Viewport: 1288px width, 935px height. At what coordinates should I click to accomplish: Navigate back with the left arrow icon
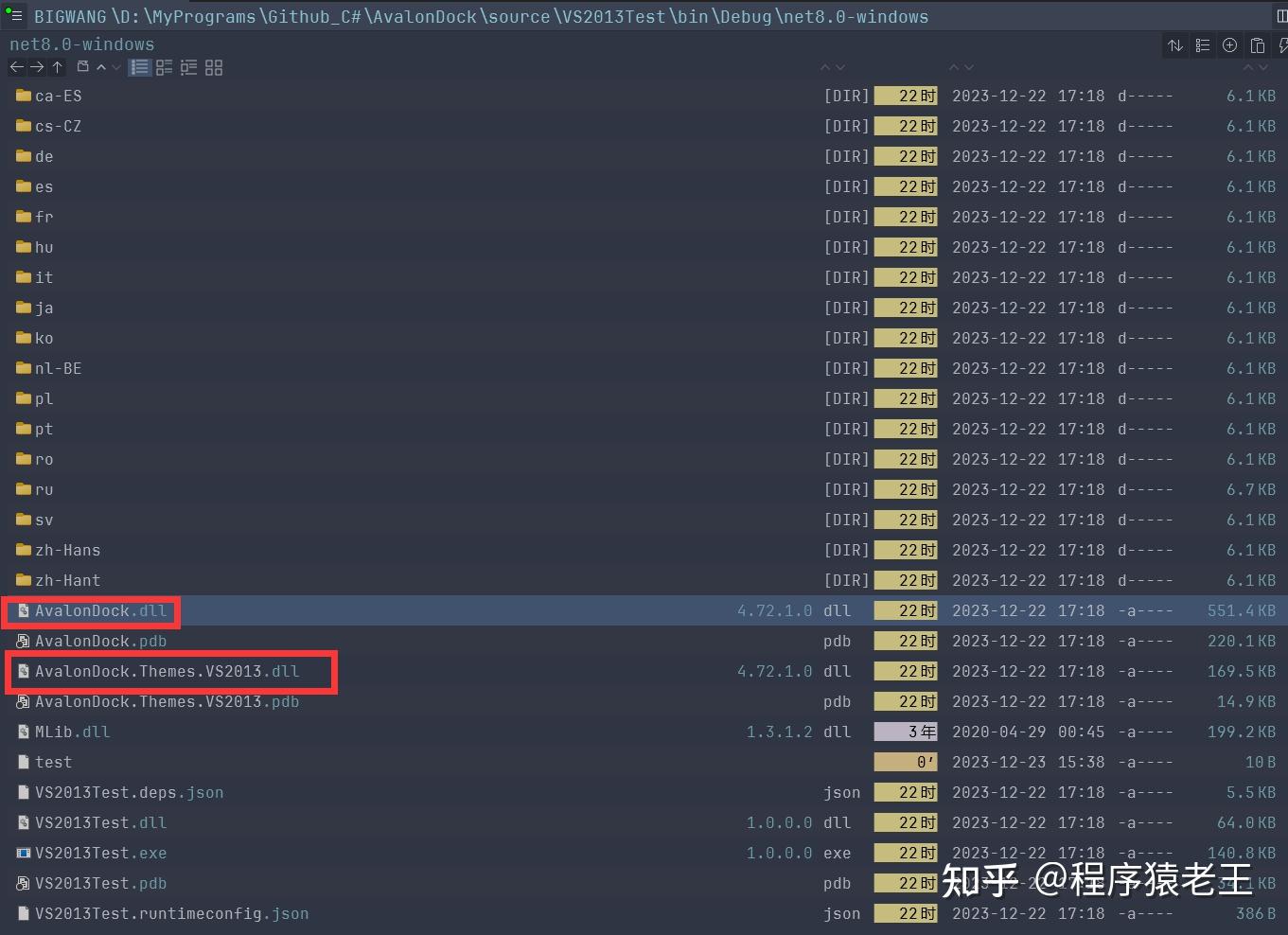(x=16, y=67)
